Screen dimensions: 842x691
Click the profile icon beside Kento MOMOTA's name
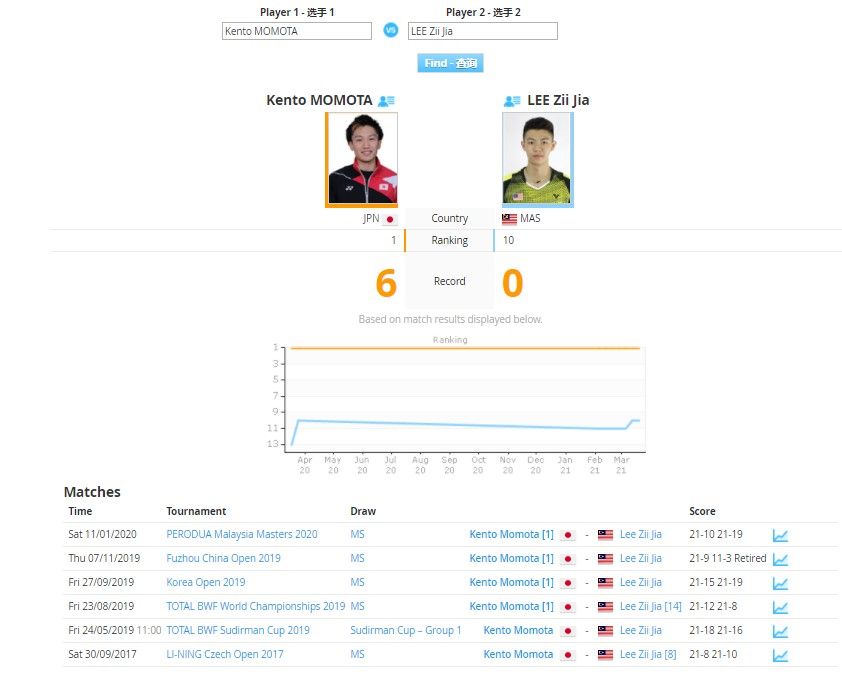pos(387,100)
